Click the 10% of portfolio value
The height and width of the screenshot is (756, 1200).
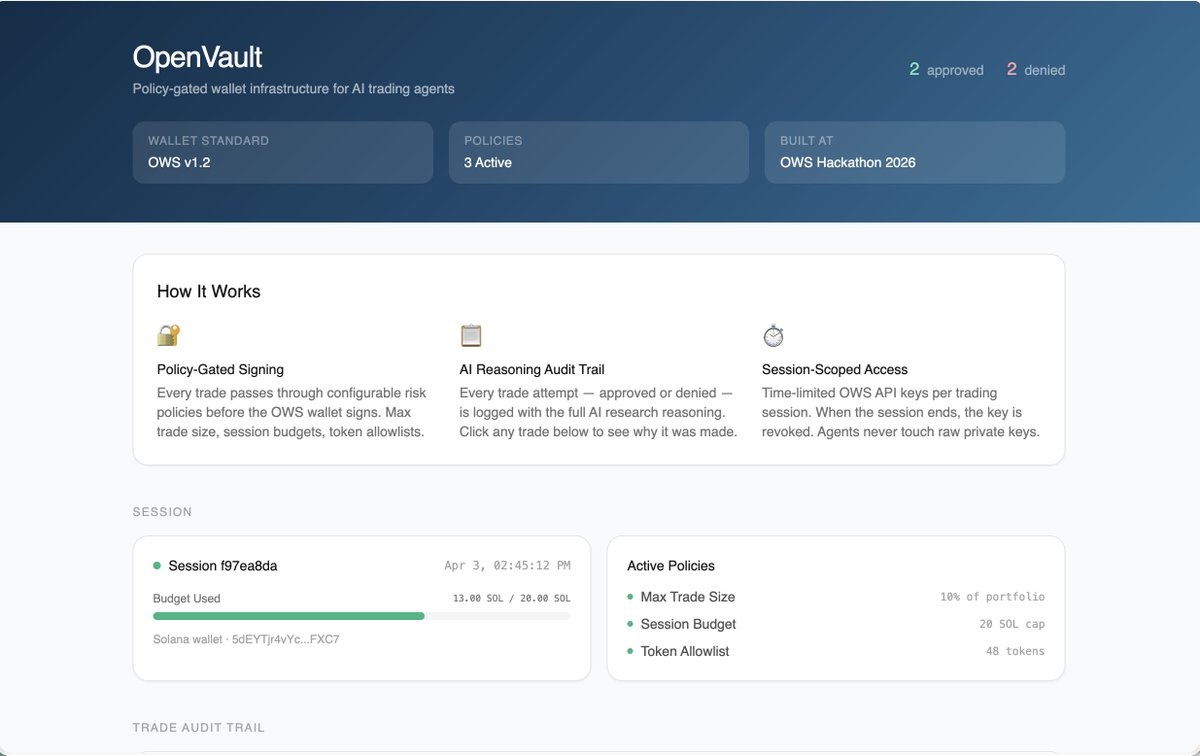(x=992, y=597)
